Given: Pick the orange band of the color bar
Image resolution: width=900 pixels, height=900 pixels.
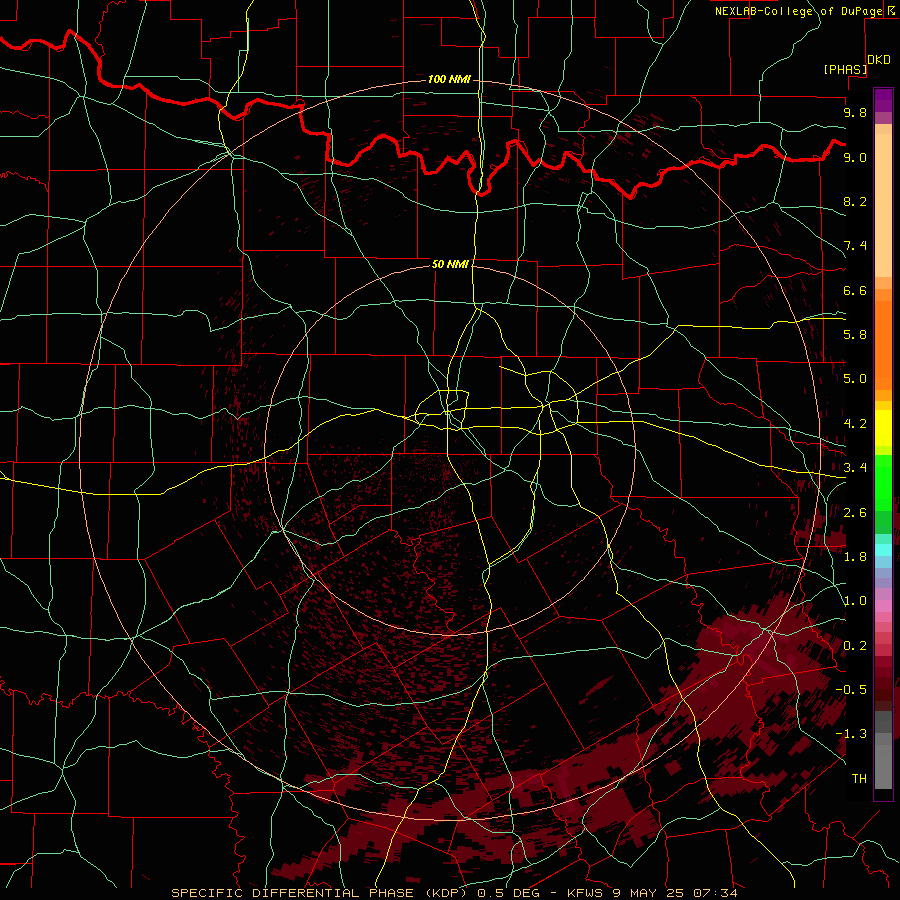Looking at the screenshot, I should click(883, 344).
